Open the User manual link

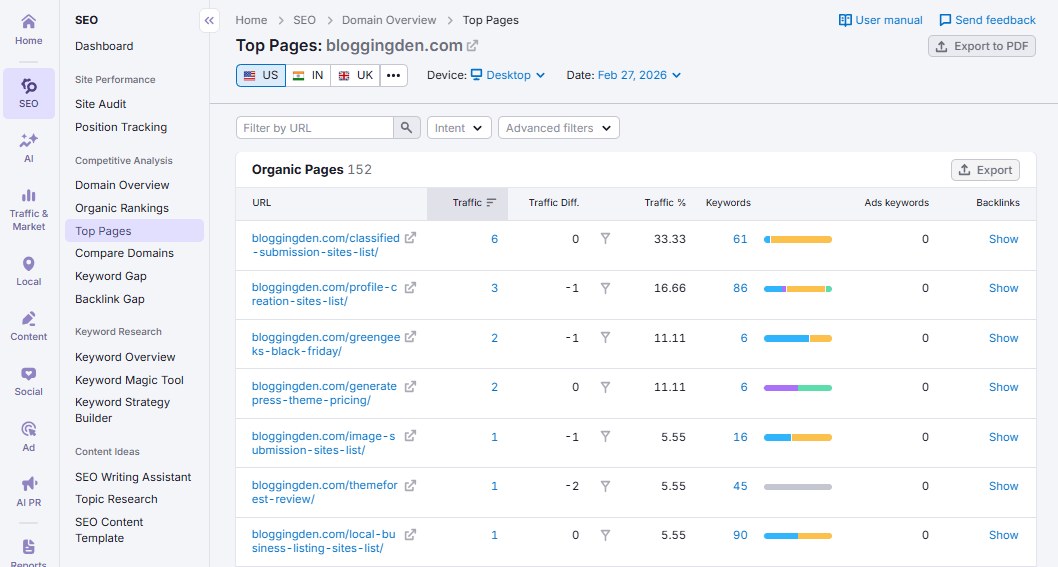coord(881,20)
